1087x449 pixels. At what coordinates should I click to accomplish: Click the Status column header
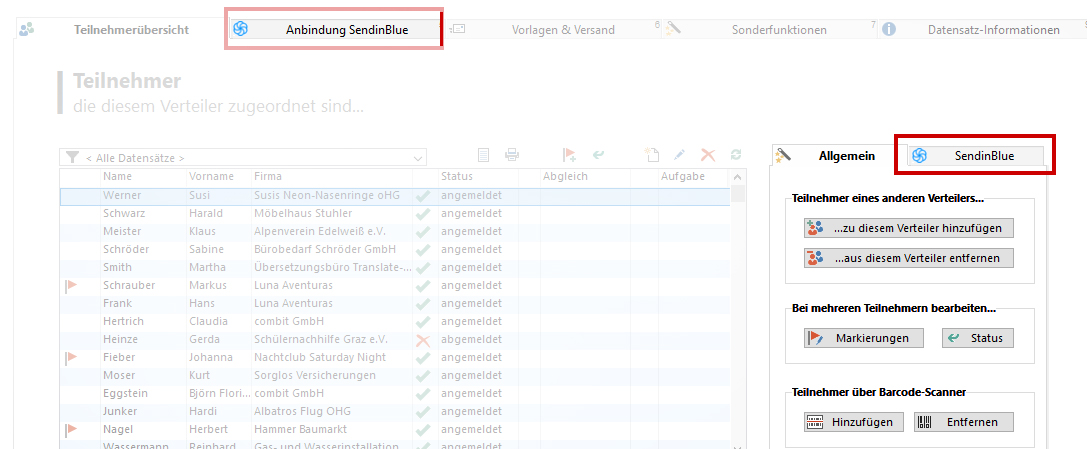tap(478, 177)
